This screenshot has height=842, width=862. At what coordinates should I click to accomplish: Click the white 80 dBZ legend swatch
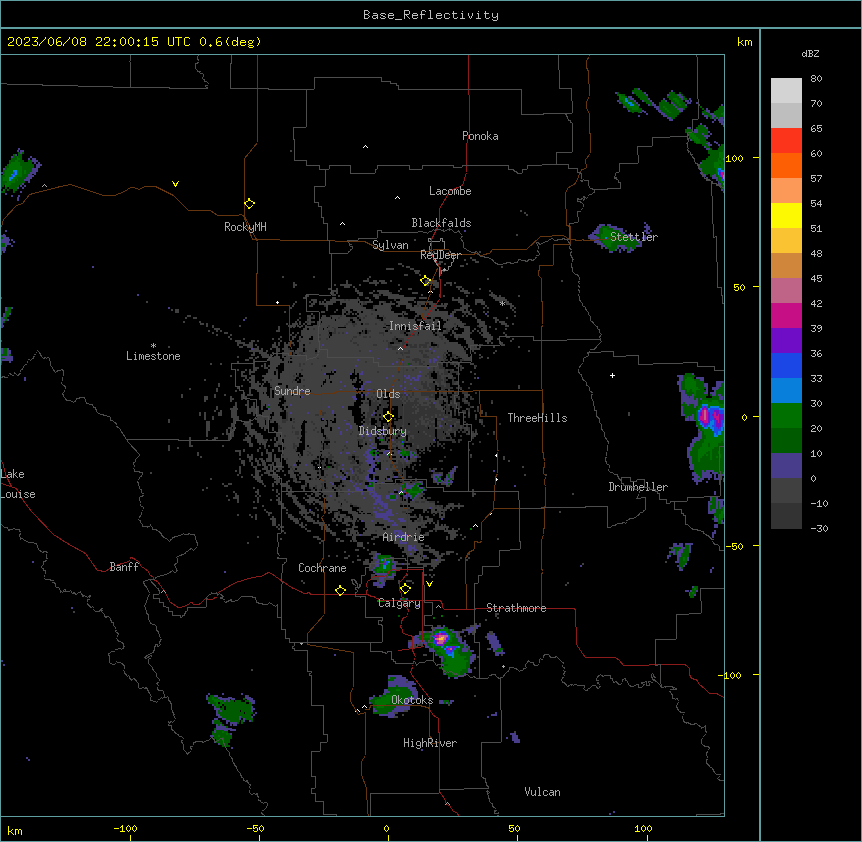coord(786,91)
